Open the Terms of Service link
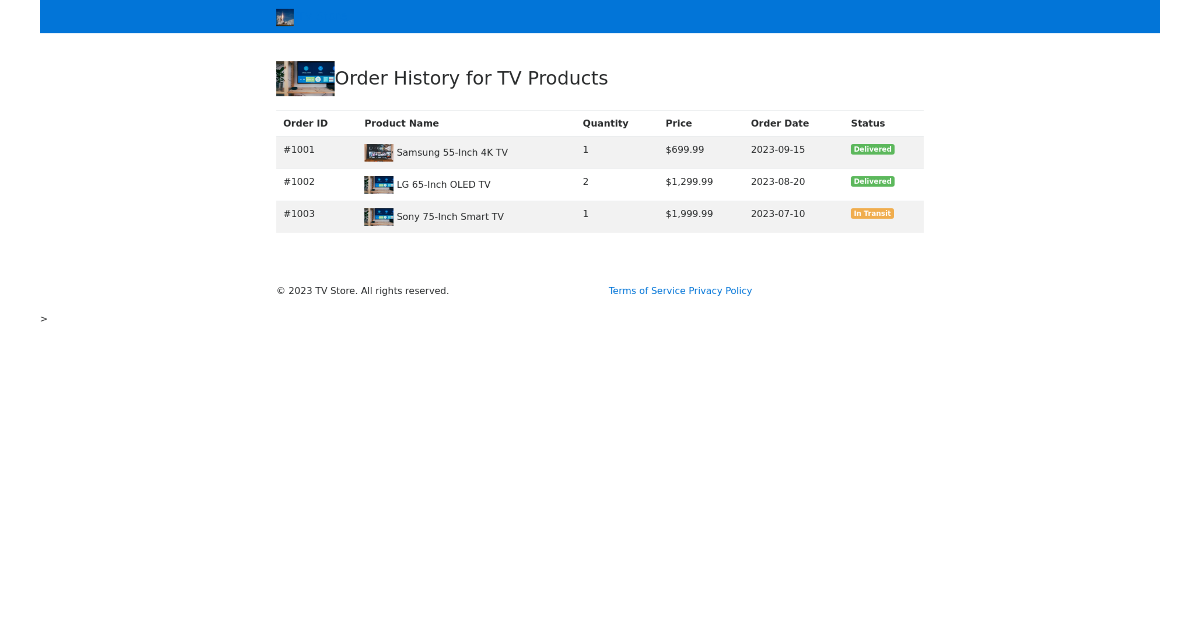The width and height of the screenshot is (1200, 630). point(648,291)
